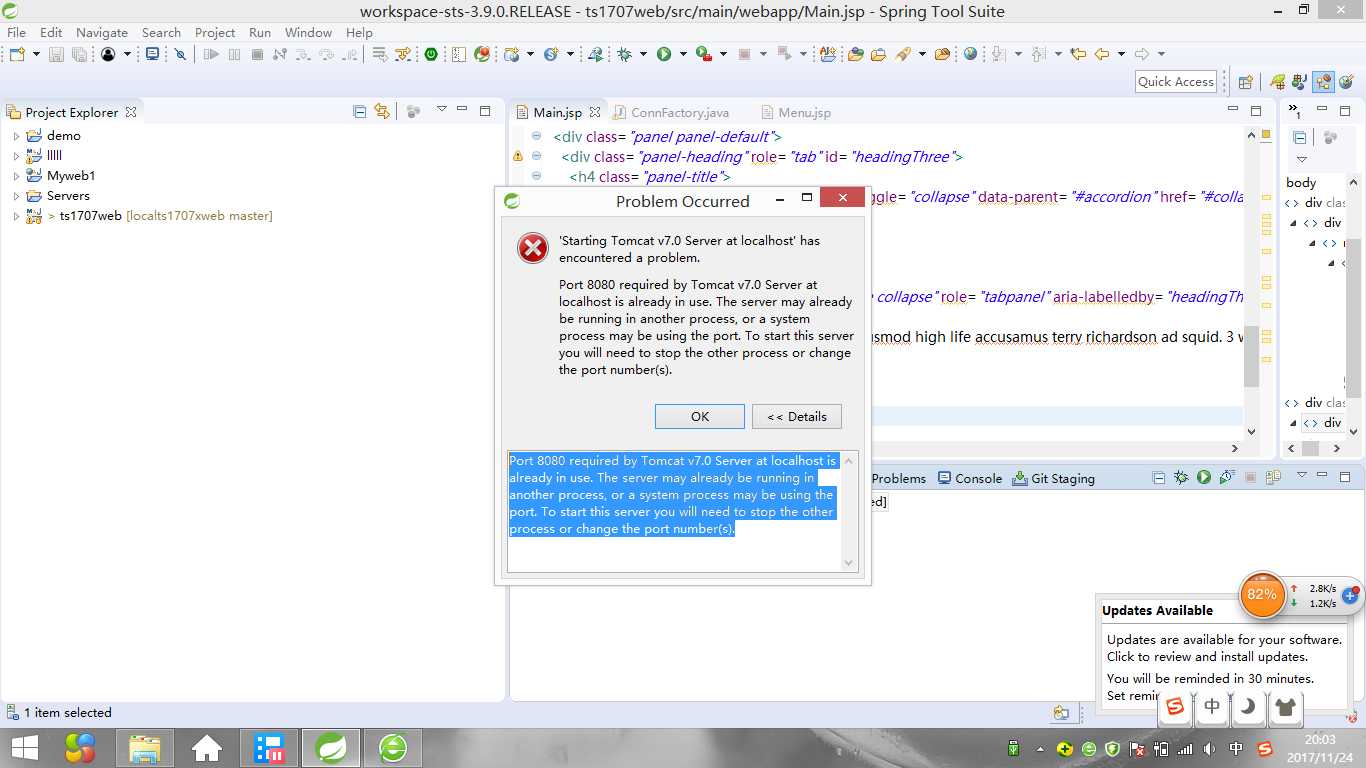Expand the Myweb1 project node
The height and width of the screenshot is (768, 1366).
point(16,176)
